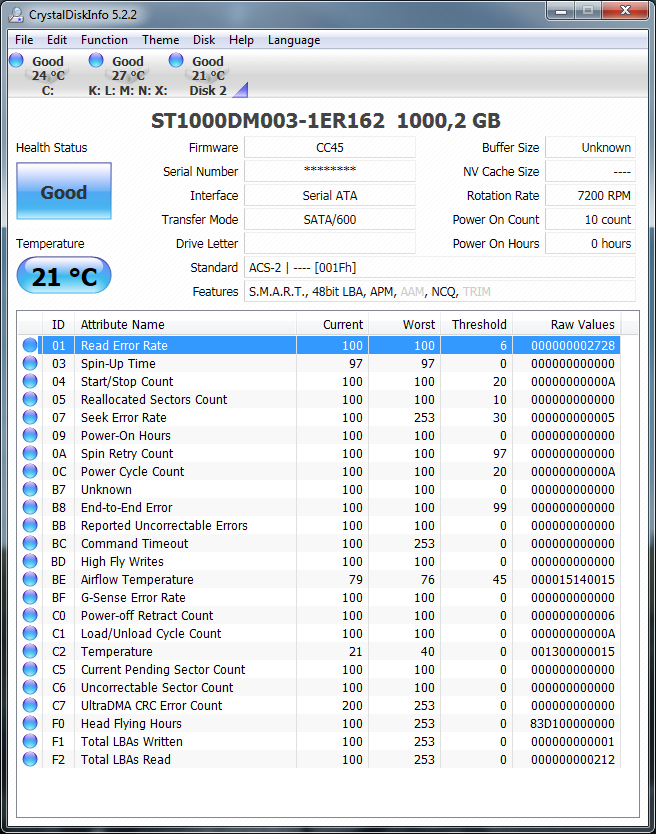Click the CrystalDiskInfo title bar app icon

click(16, 14)
